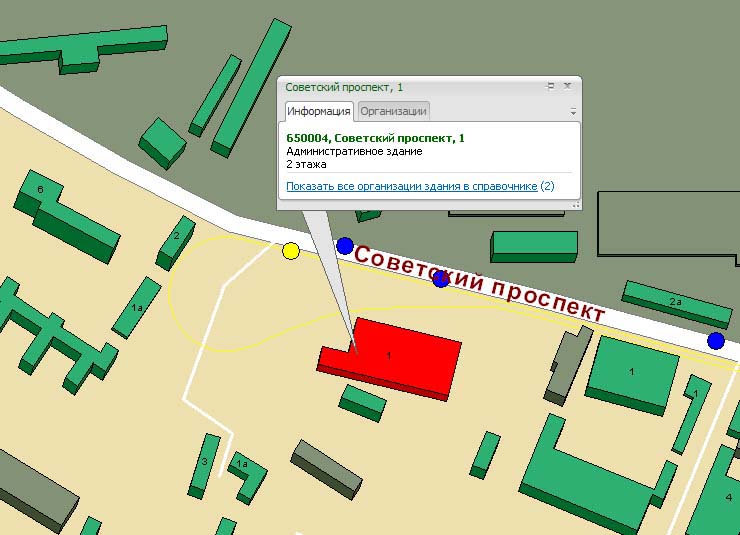Screen dimensions: 740x535
Task: Select the Информация tab
Action: 319,111
